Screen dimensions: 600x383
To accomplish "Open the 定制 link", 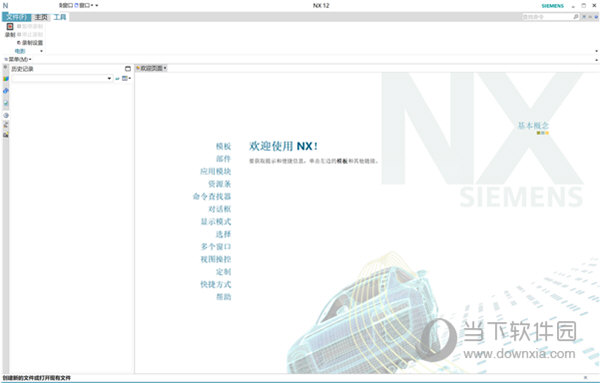I will click(223, 272).
